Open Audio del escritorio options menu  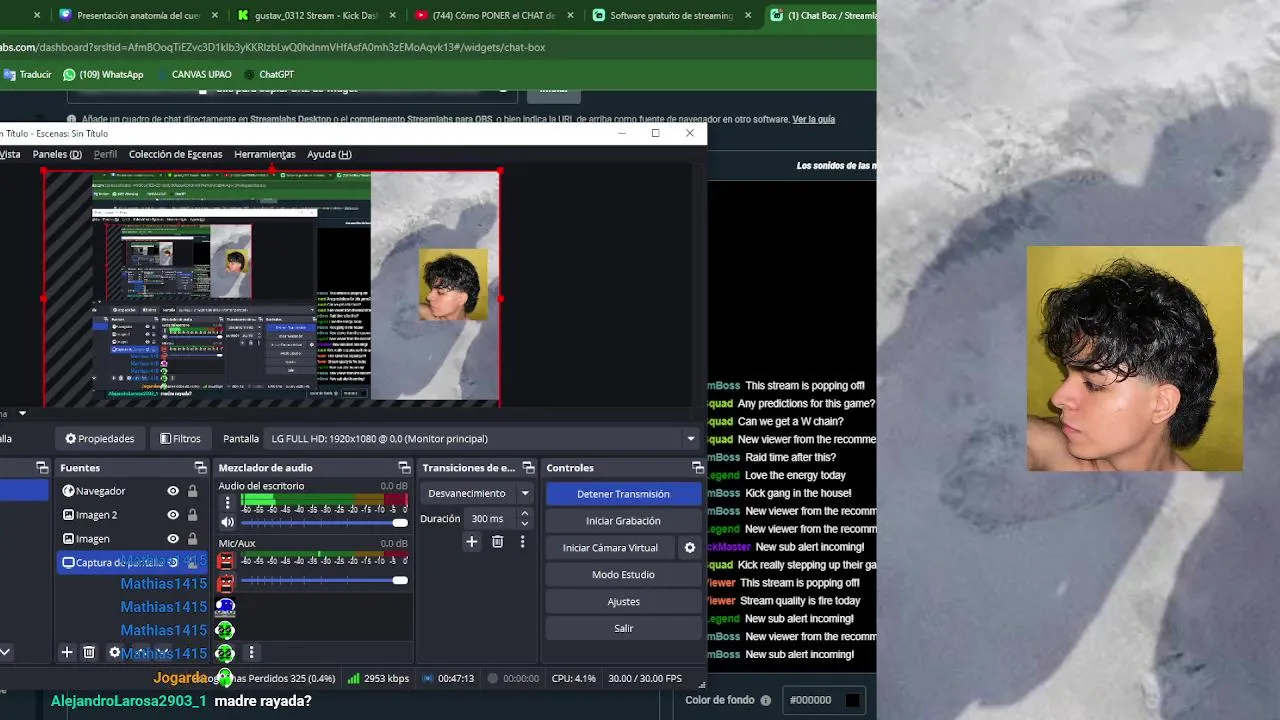(227, 503)
